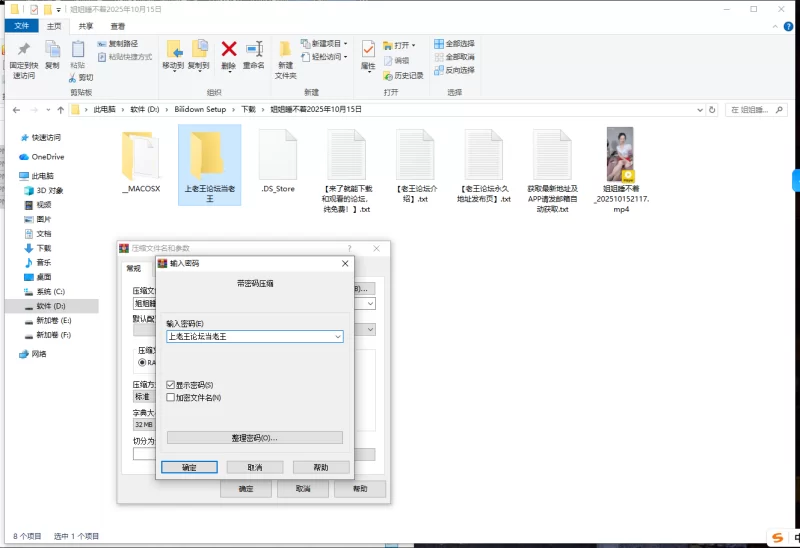Click the History icon in ribbon
Image resolution: width=800 pixels, height=548 pixels.
point(388,76)
